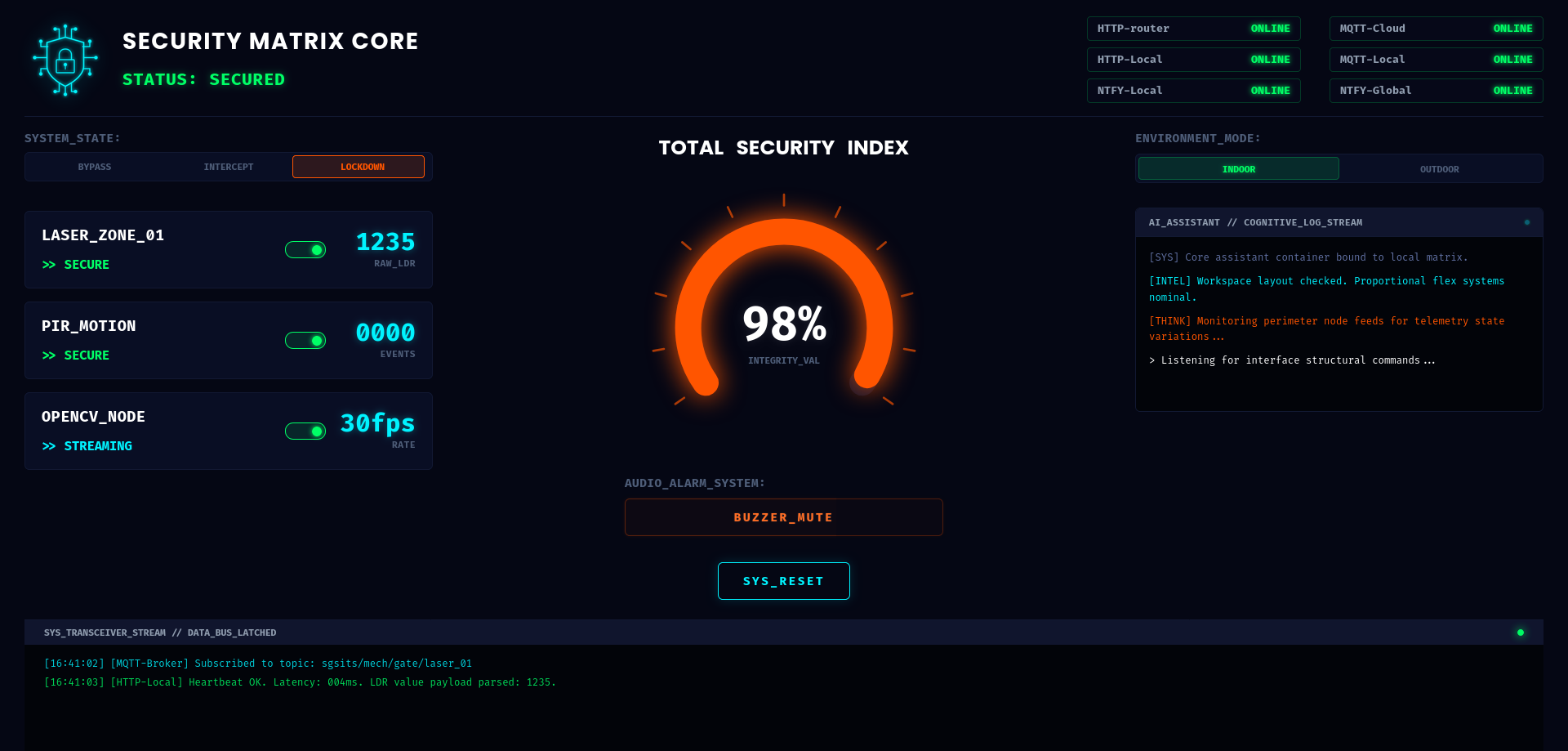
Task: Click the green transceiver stream status dot
Action: [x=1520, y=633]
